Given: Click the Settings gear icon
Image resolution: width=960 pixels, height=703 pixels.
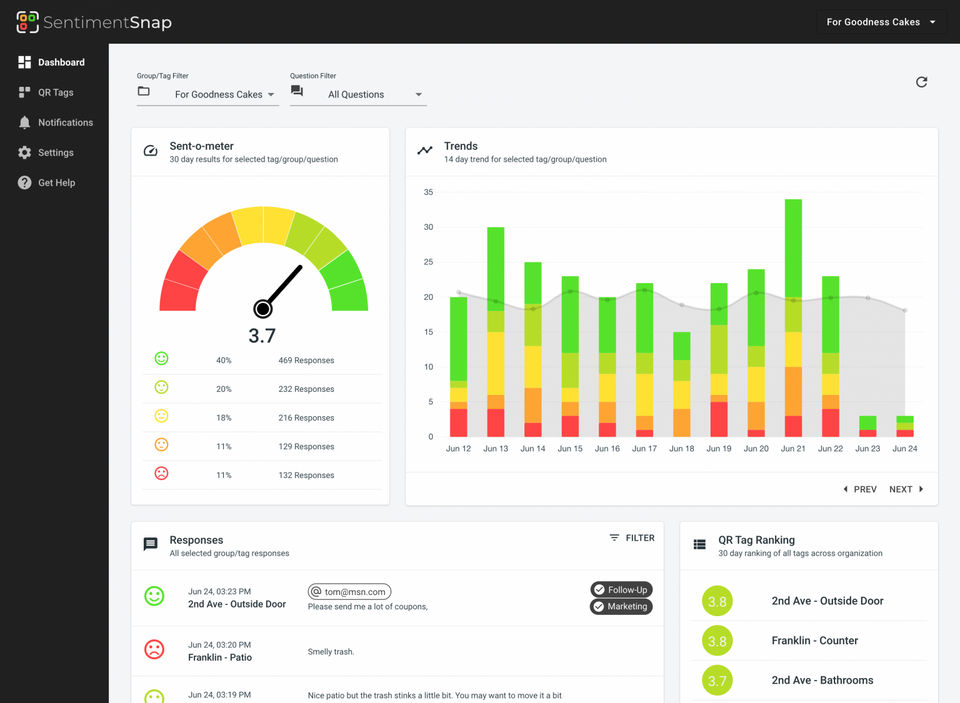Looking at the screenshot, I should (x=24, y=152).
